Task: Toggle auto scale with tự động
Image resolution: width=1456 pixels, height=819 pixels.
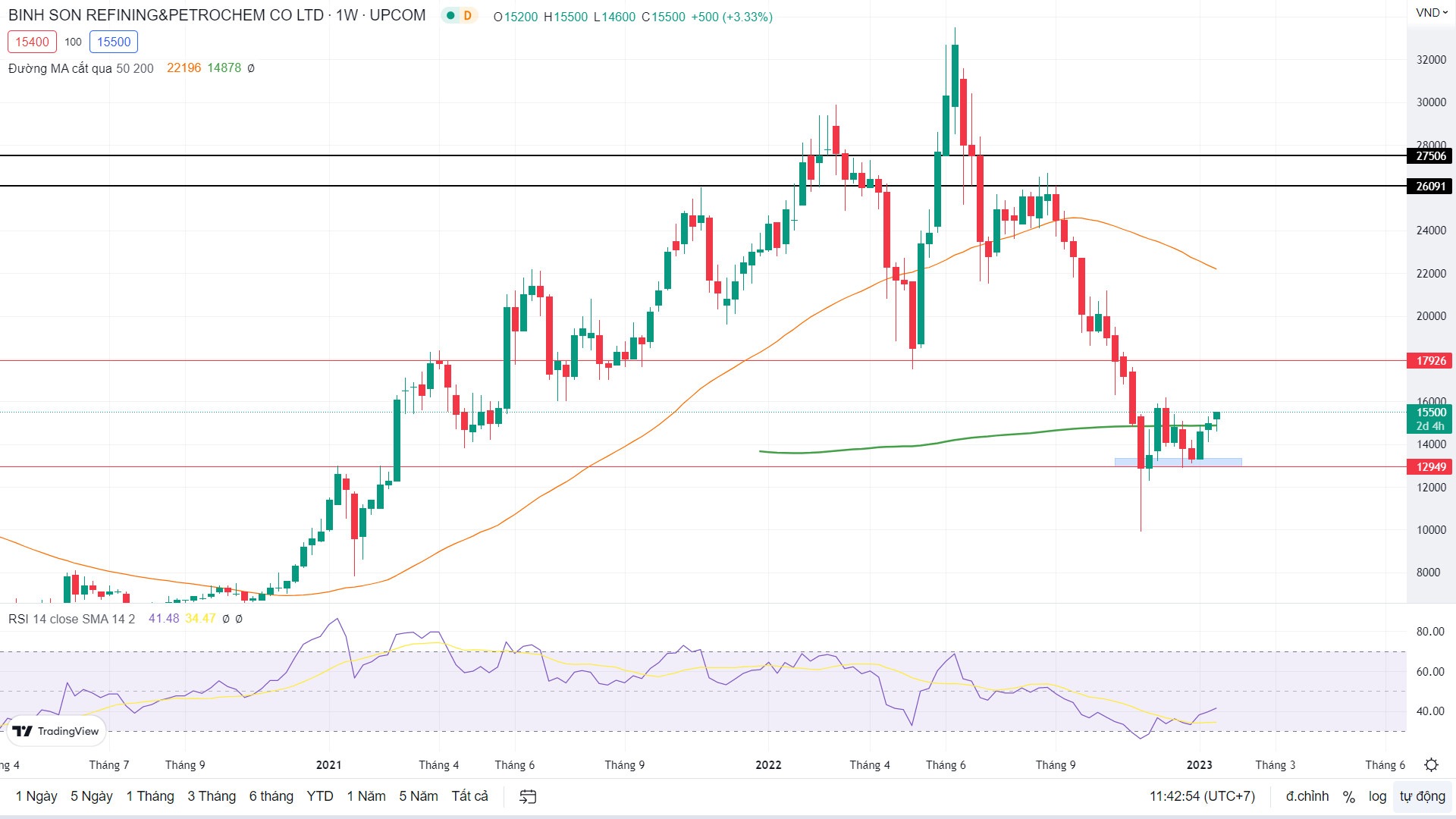Action: click(x=1423, y=796)
